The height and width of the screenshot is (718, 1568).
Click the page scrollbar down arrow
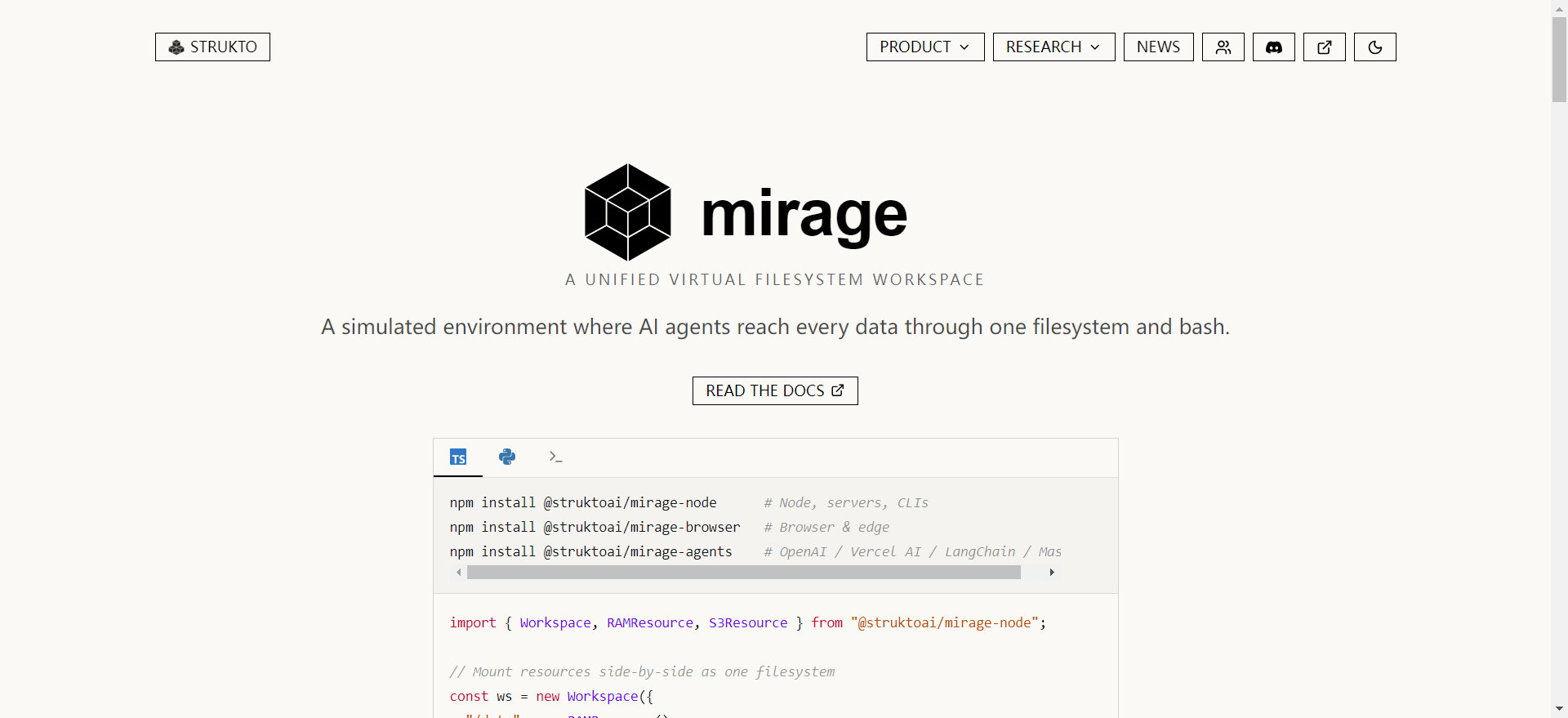click(x=1560, y=709)
